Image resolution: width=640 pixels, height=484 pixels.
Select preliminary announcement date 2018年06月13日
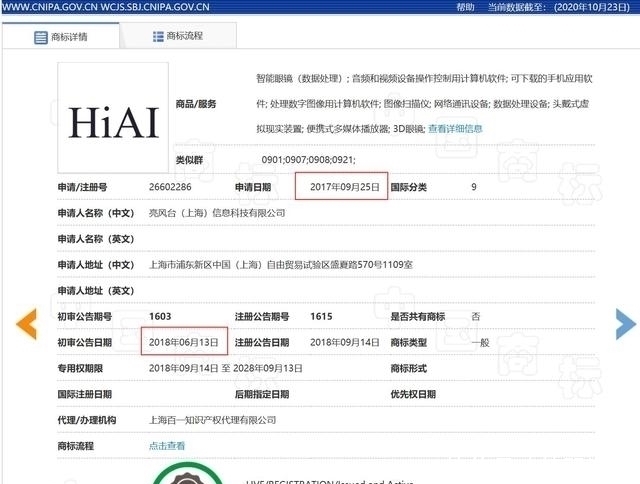[184, 342]
